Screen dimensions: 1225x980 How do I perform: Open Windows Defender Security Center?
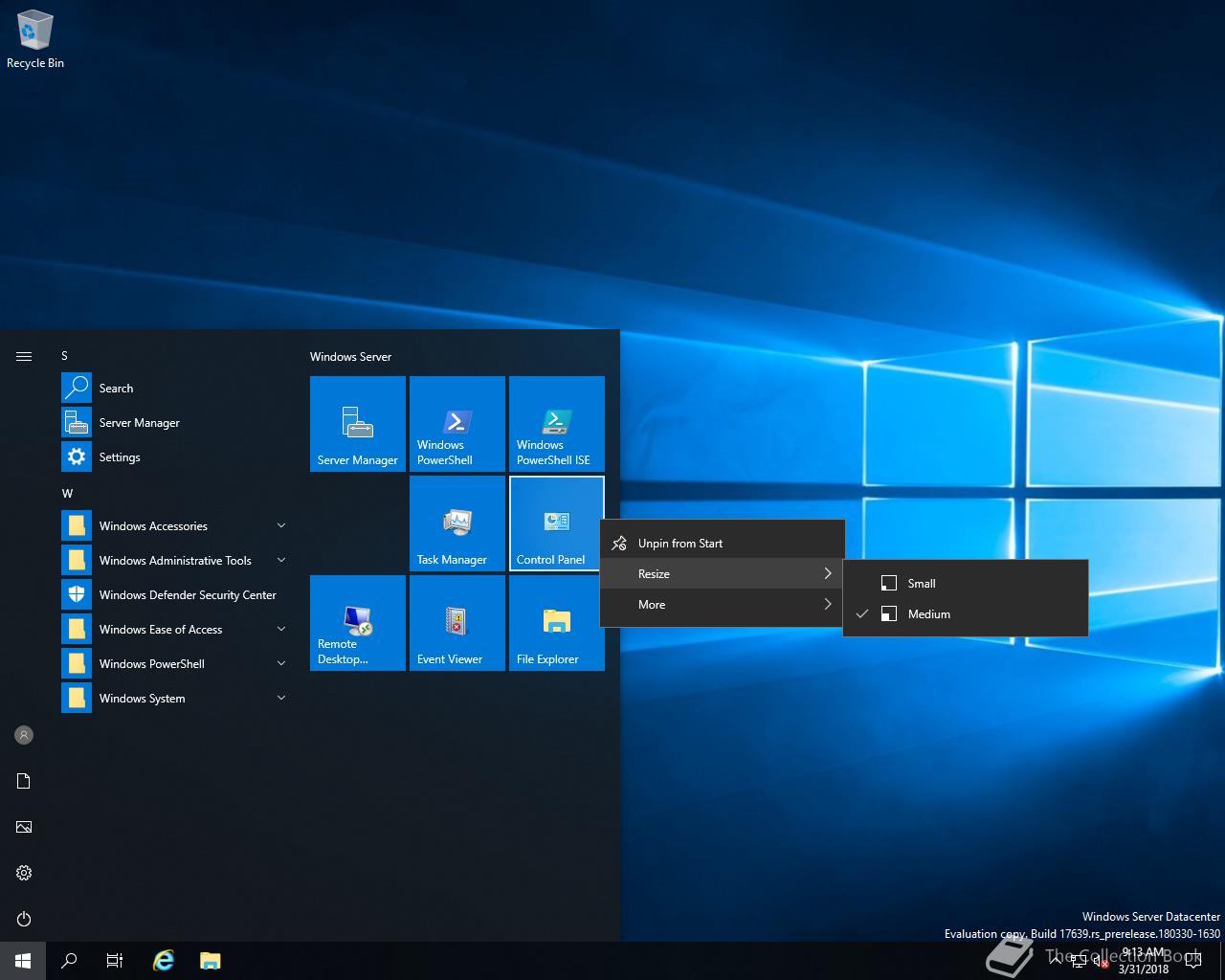coord(176,595)
